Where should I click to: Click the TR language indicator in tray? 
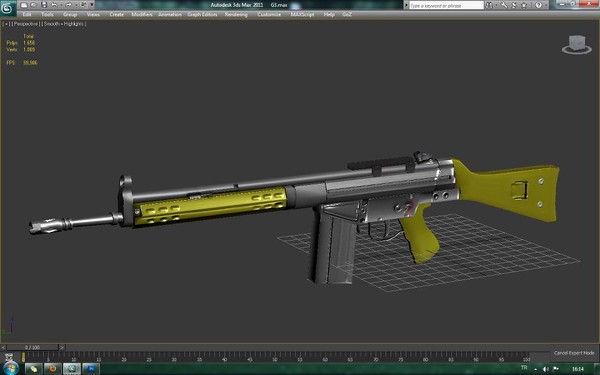[524, 368]
